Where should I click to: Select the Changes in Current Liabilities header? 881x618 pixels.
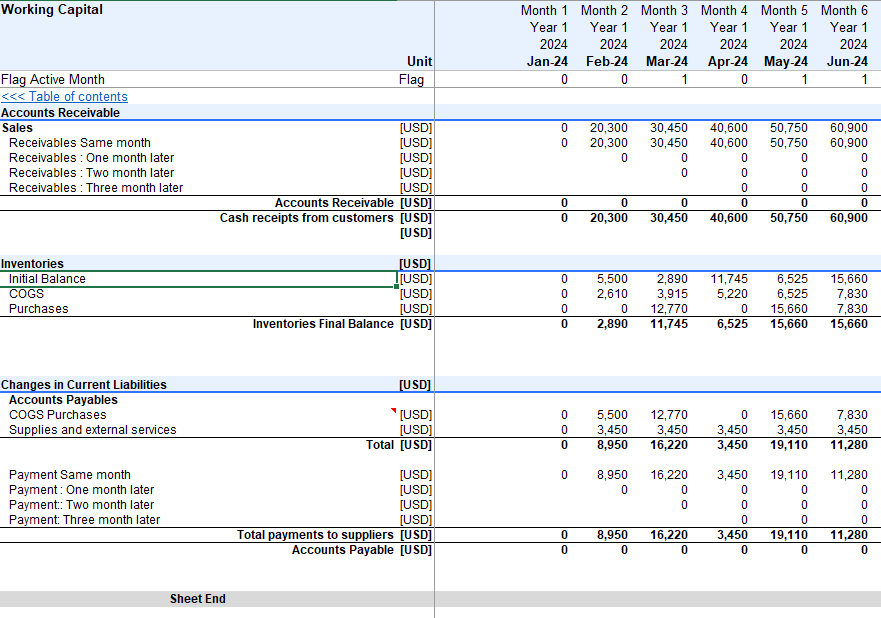click(x=84, y=385)
